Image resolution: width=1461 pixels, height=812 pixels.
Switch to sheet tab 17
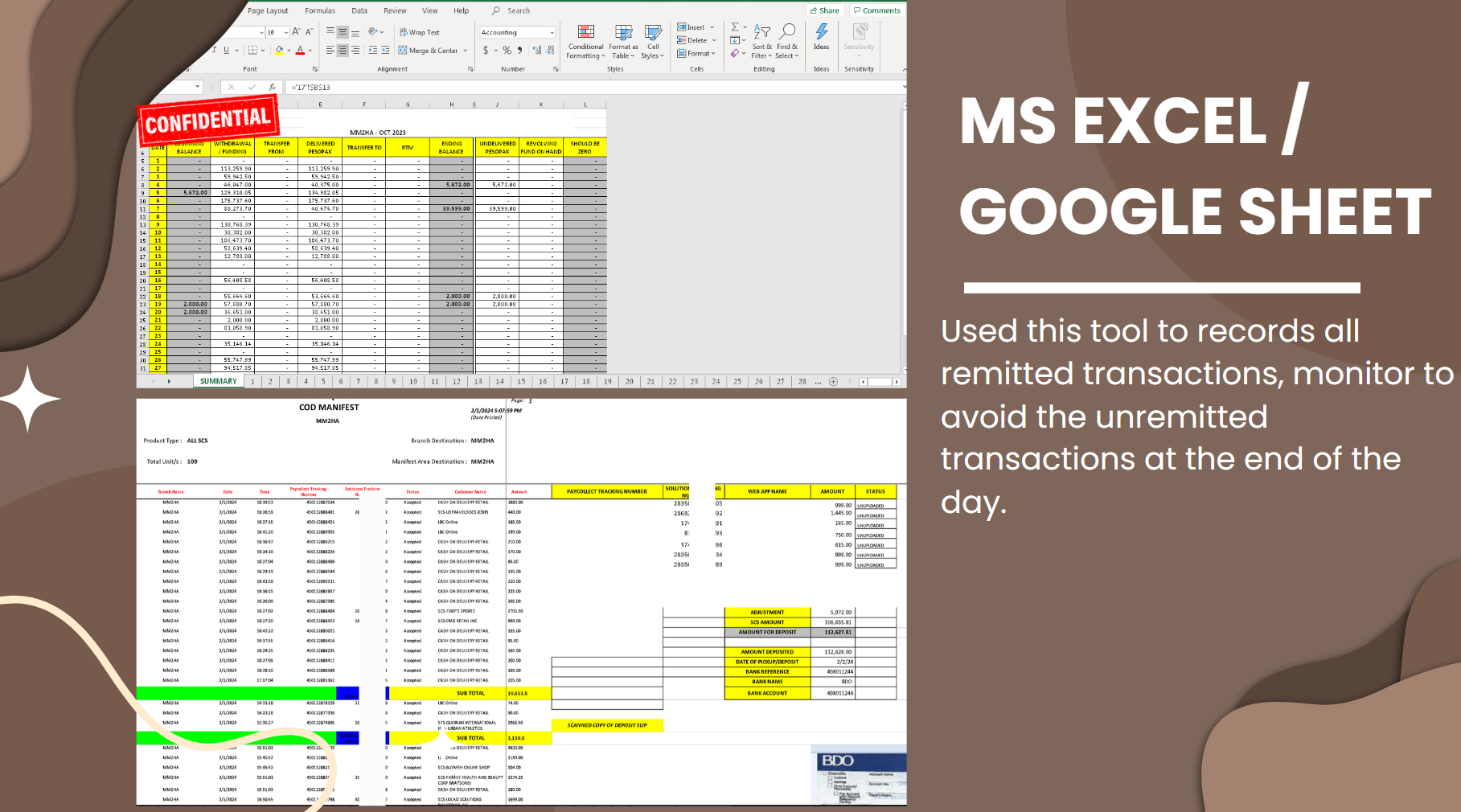(x=564, y=381)
